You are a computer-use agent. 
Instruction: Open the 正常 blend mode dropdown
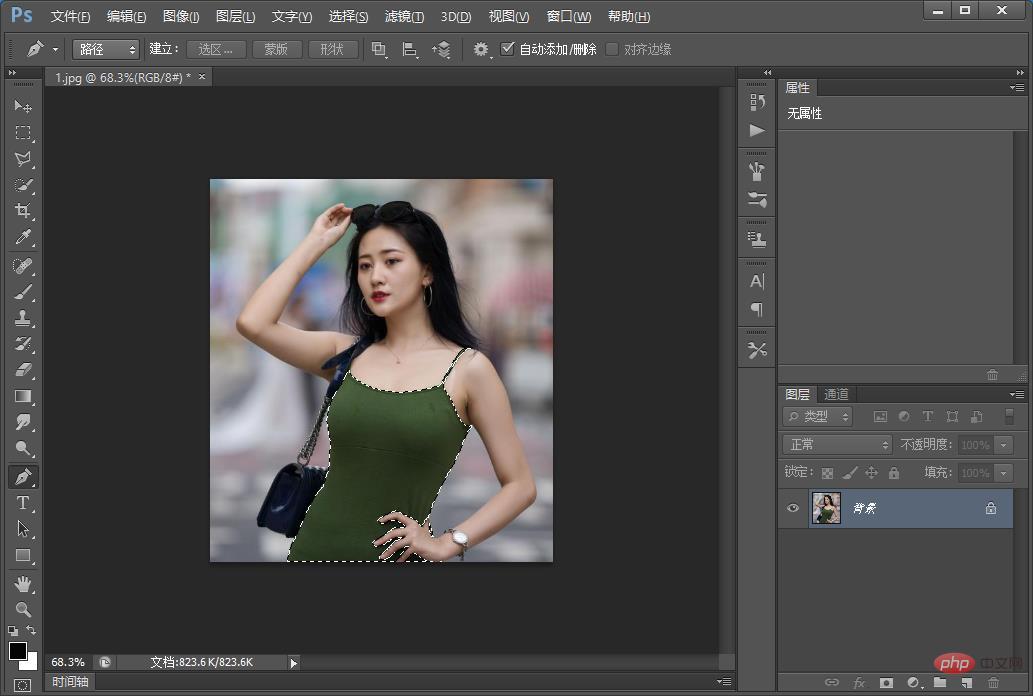point(837,445)
